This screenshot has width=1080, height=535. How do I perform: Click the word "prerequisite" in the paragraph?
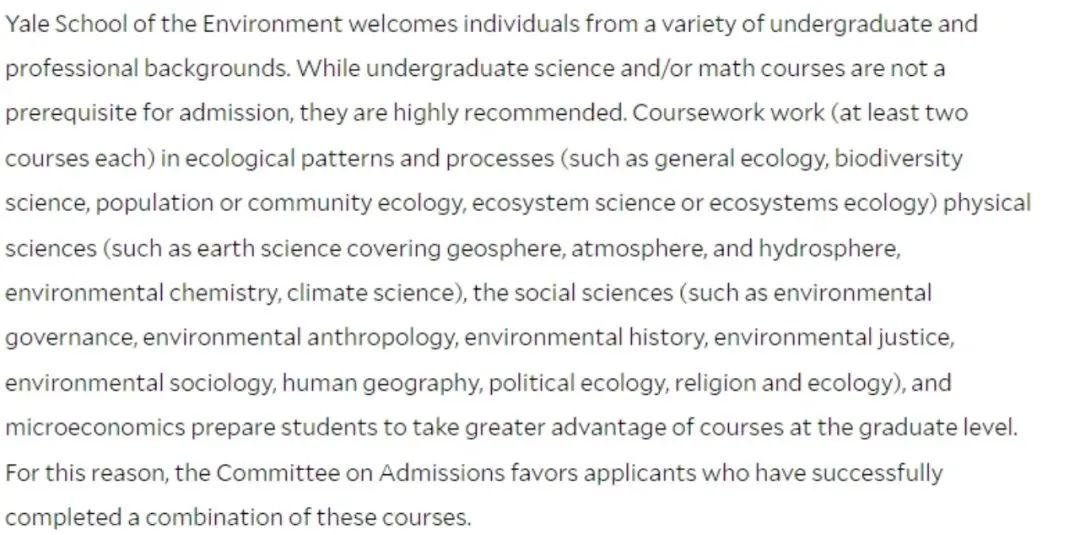click(x=71, y=114)
